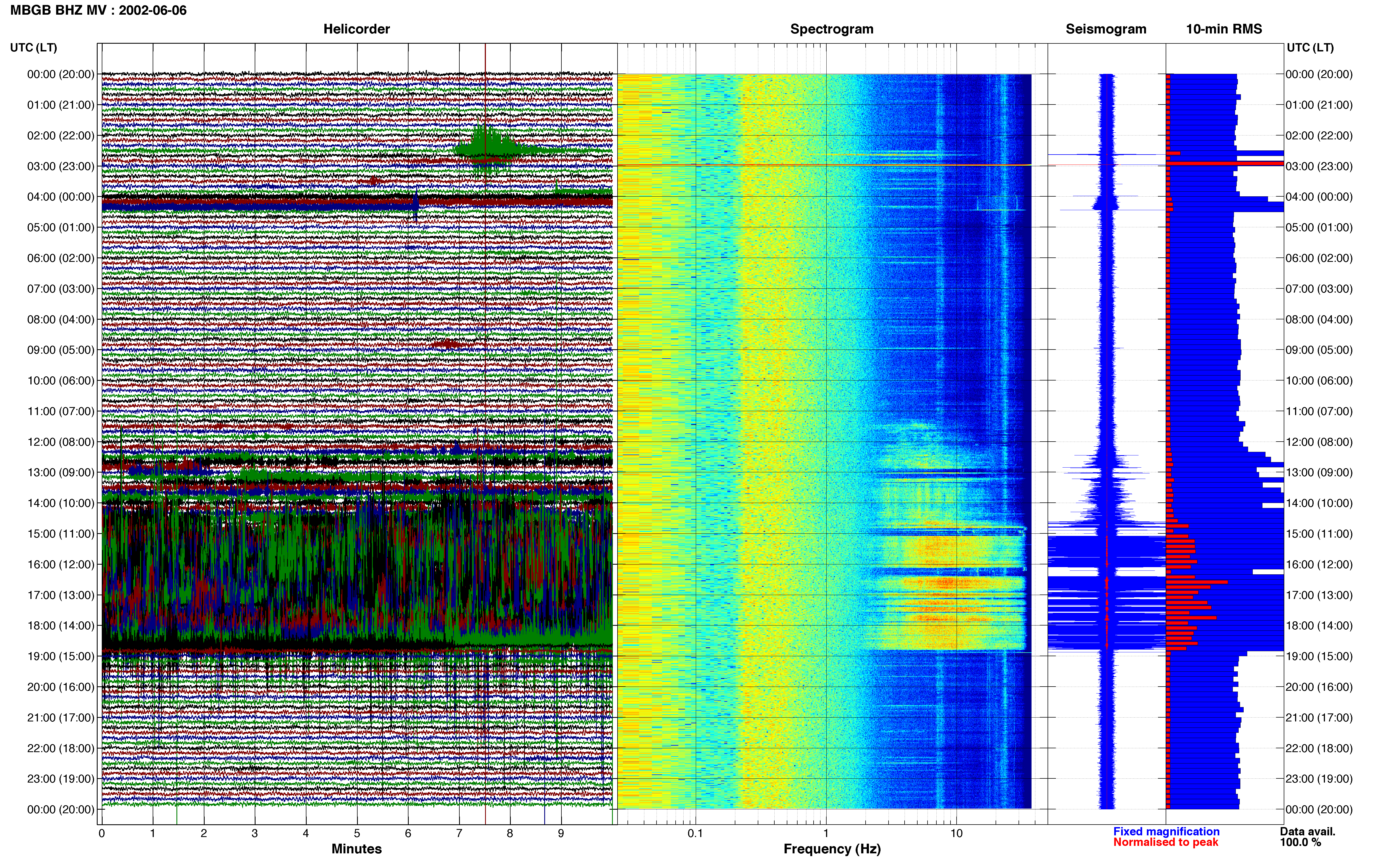Click the left-axis time label '15:00 (11:00)'
The image size is (1388, 868).
pyautogui.click(x=61, y=533)
